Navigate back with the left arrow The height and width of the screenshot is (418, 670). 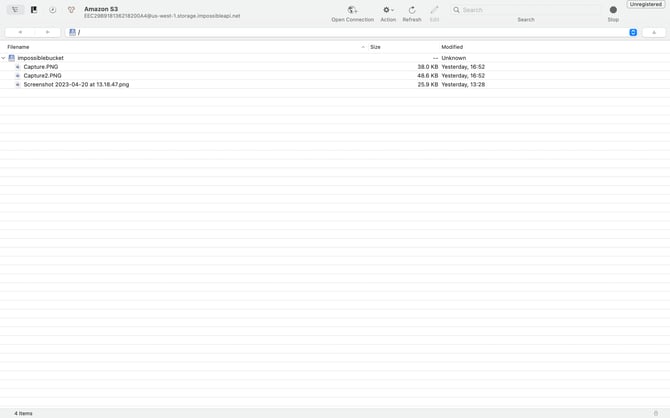[x=20, y=32]
